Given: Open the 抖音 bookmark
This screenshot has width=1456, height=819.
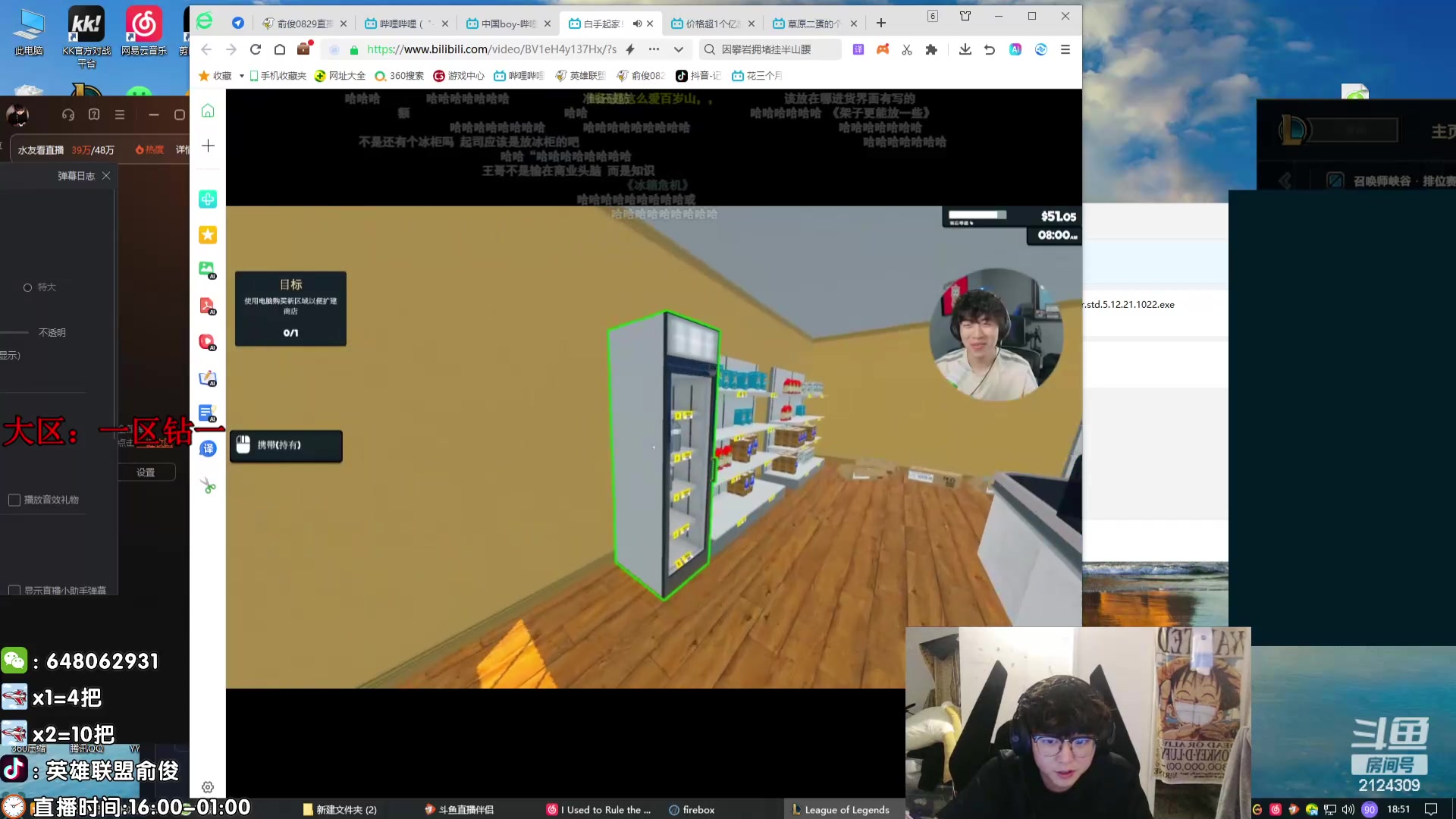Looking at the screenshot, I should click(x=698, y=76).
